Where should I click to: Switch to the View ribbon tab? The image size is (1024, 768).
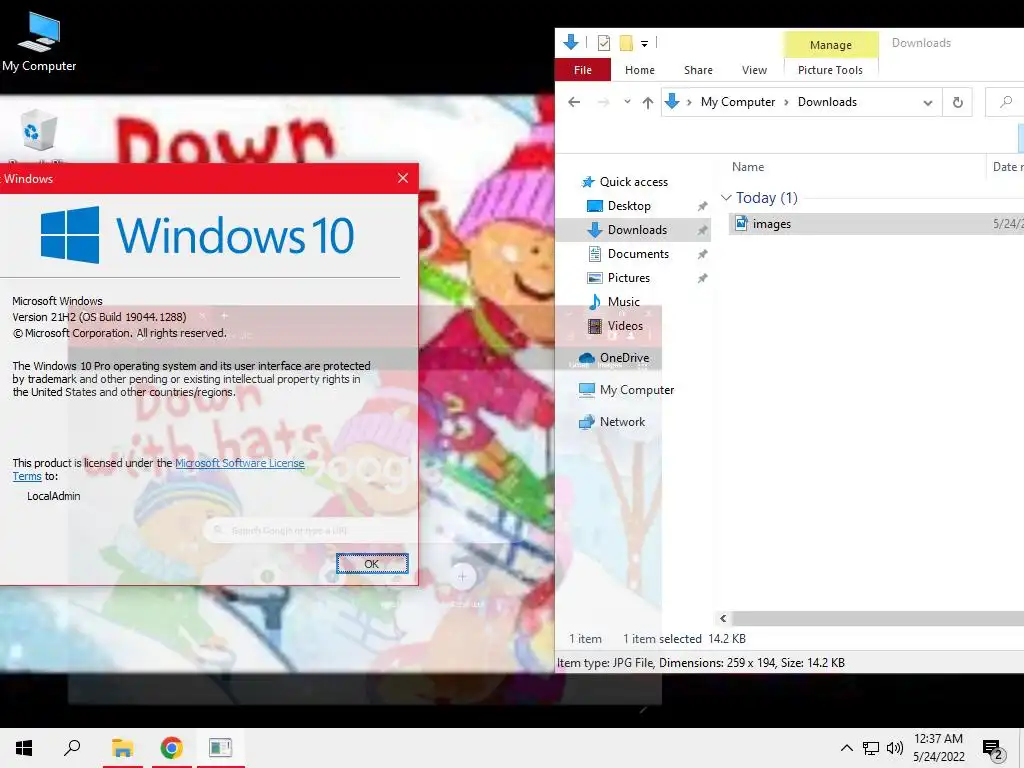coord(754,70)
